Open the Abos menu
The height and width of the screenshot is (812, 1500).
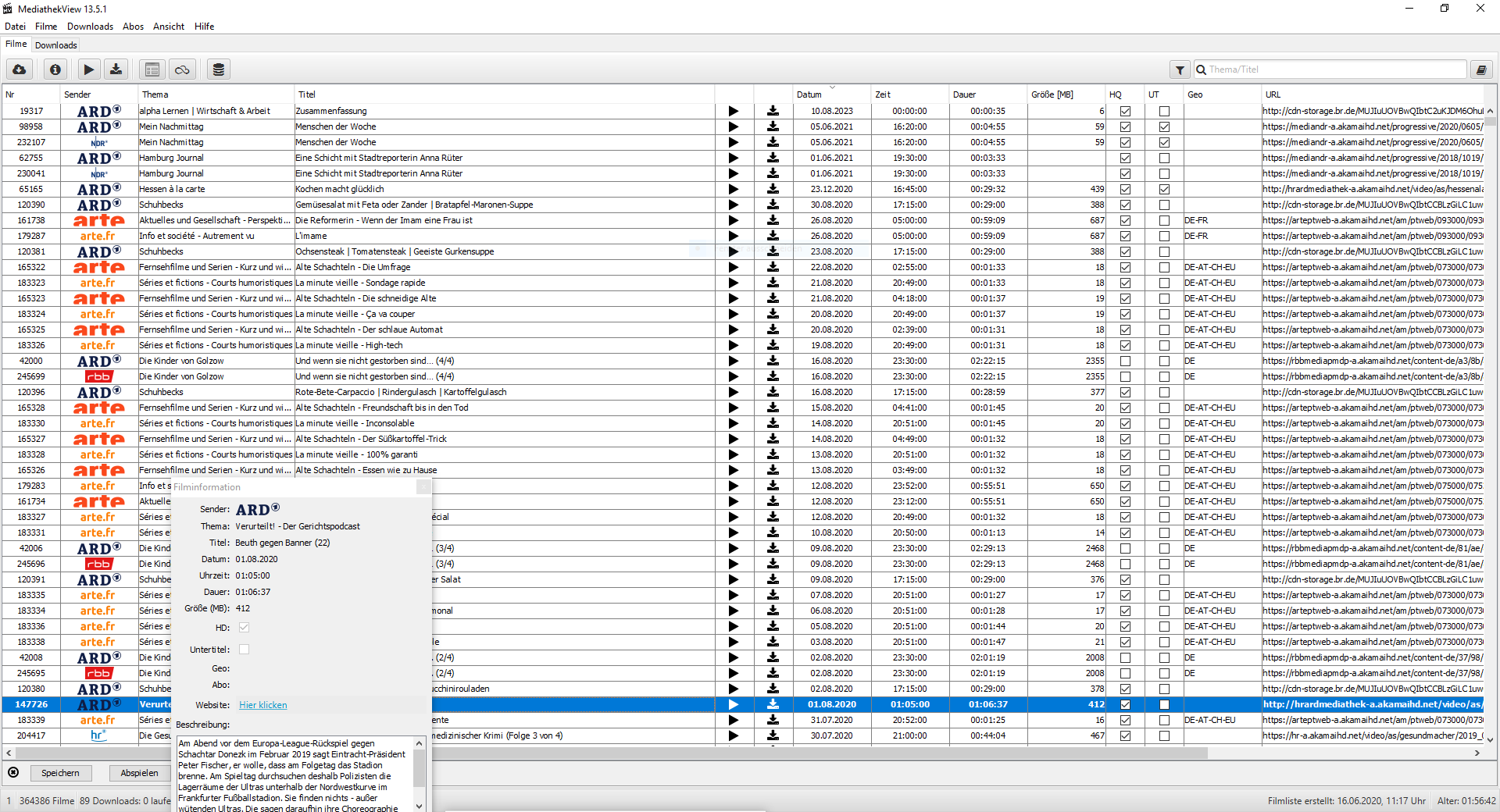point(133,27)
